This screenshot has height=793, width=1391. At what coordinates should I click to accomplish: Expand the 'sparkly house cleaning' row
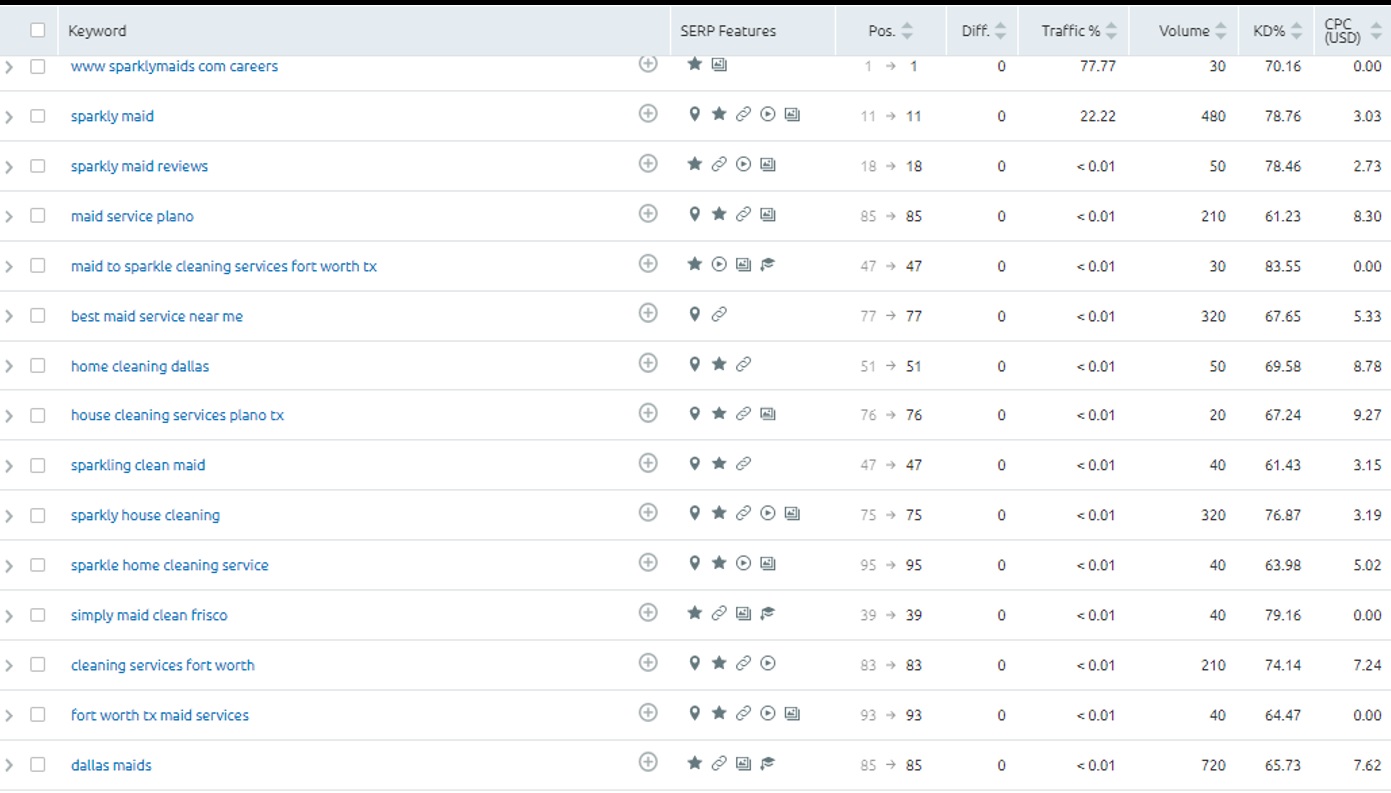click(x=9, y=516)
